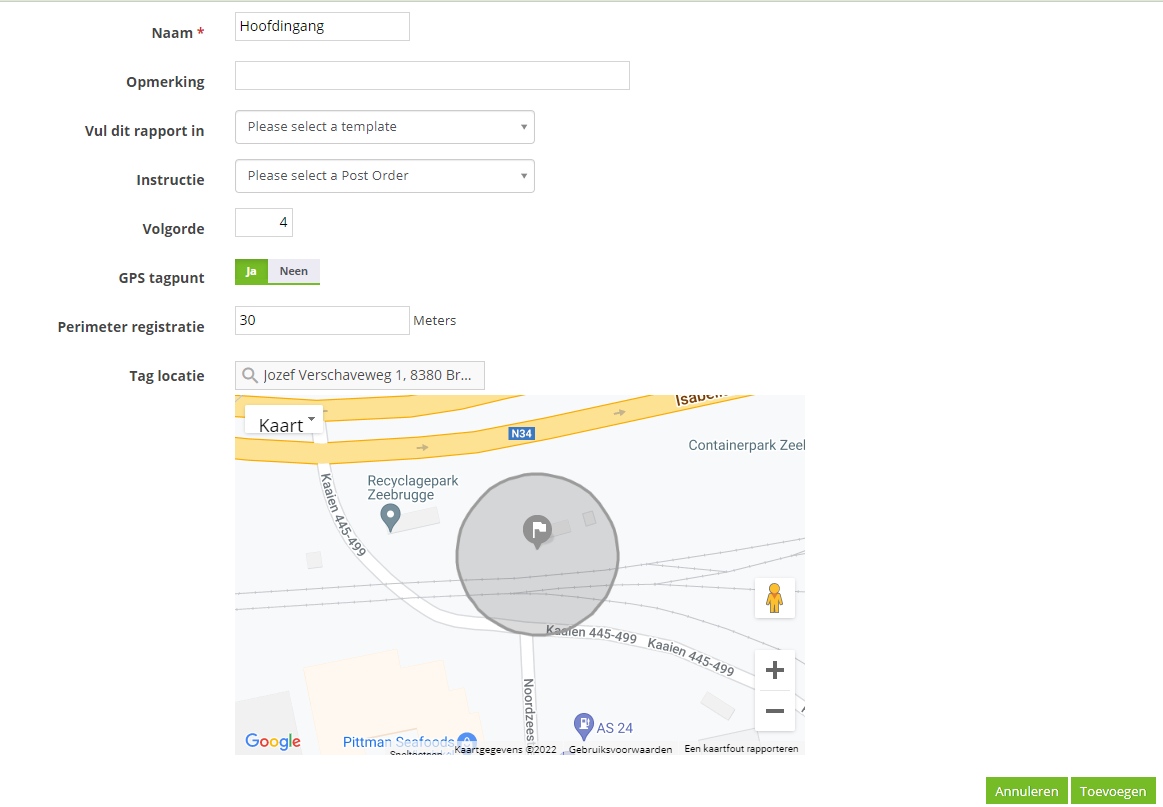
Task: Set GPS tagpunt to Neen
Action: point(294,271)
